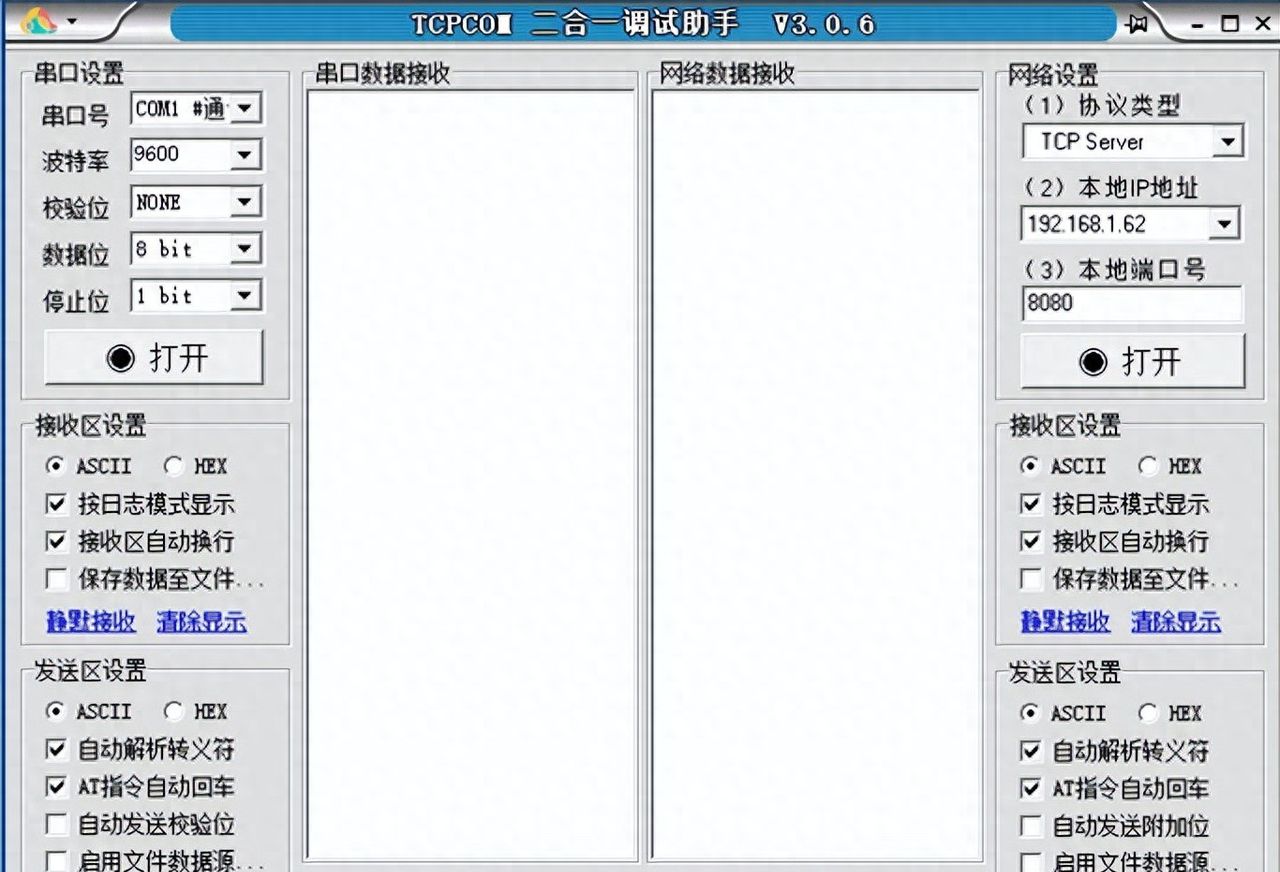The image size is (1280, 872).
Task: Click the local port 8080 input field
Action: (x=1130, y=304)
